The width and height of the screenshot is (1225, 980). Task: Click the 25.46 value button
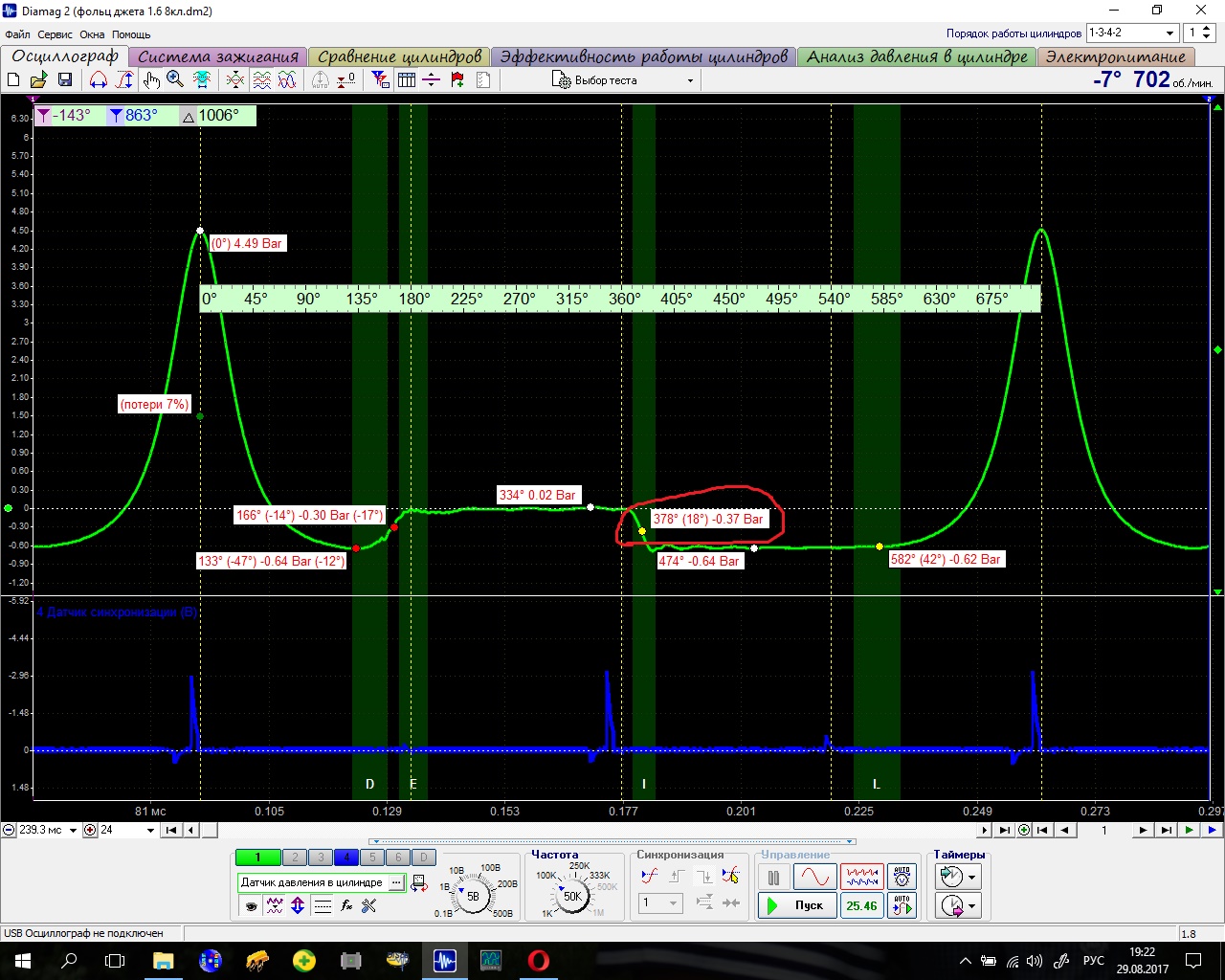(x=861, y=905)
